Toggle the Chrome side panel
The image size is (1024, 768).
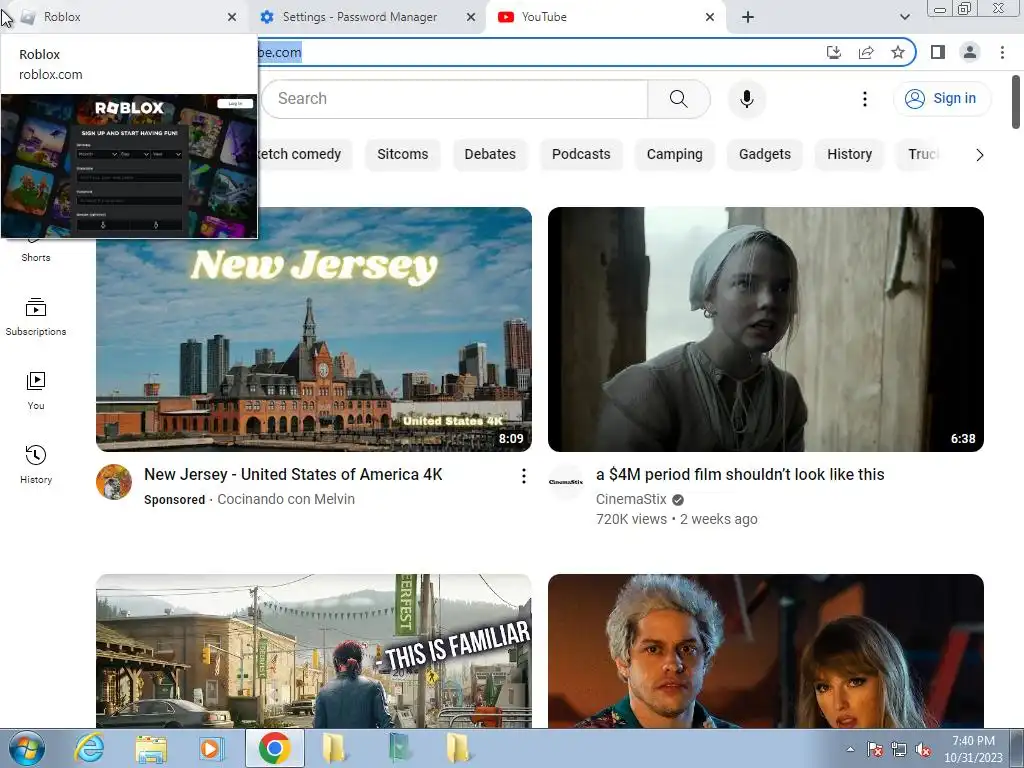point(938,52)
